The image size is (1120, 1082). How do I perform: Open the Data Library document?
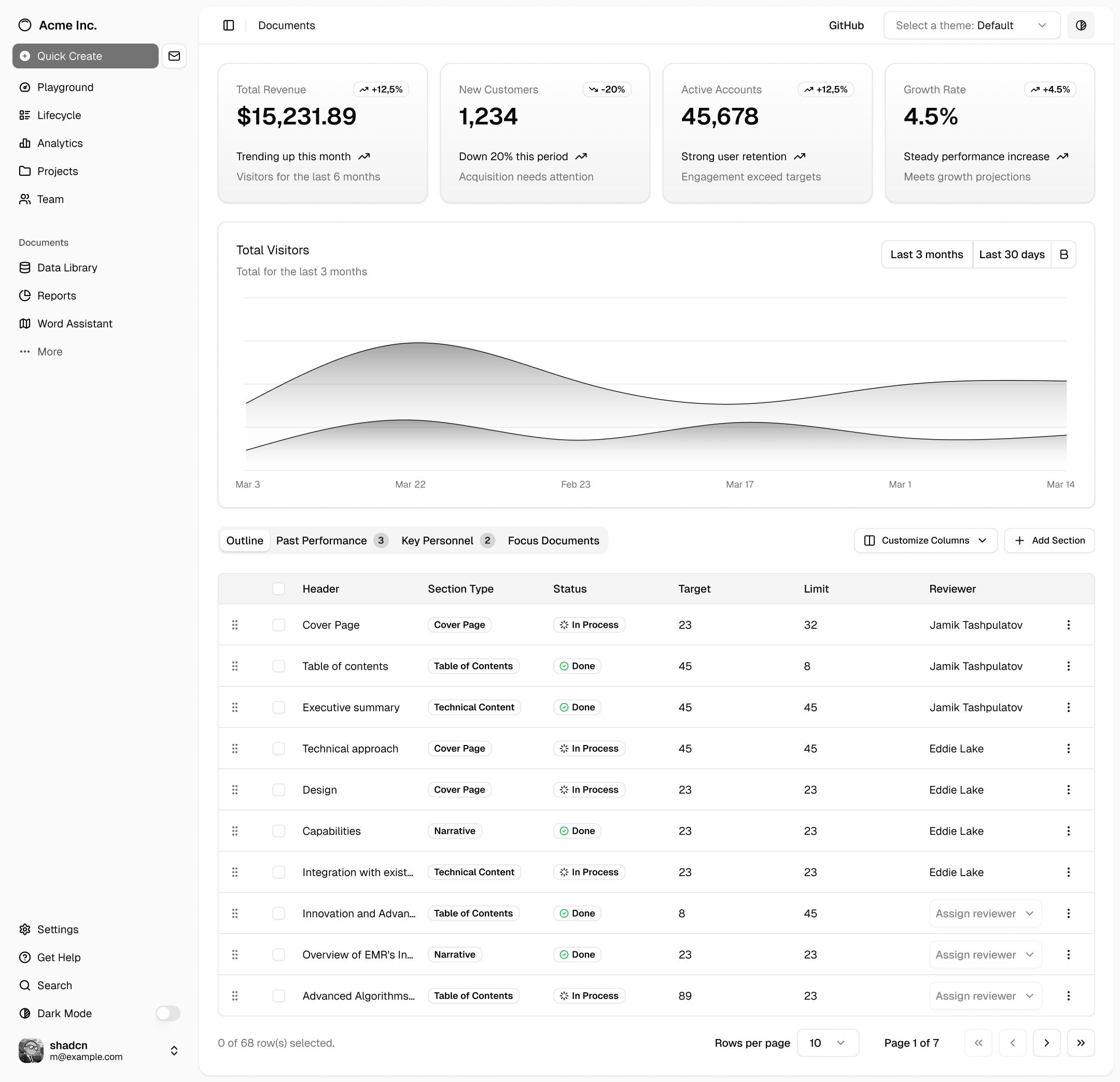click(x=67, y=268)
